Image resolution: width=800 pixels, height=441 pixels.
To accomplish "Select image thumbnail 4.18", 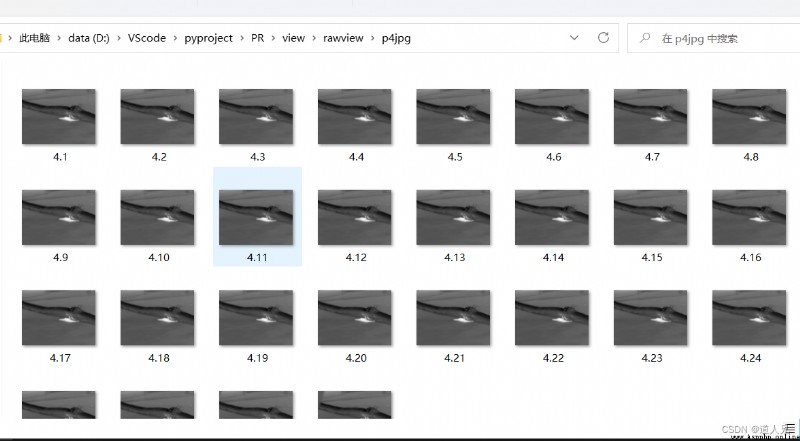I will point(157,318).
